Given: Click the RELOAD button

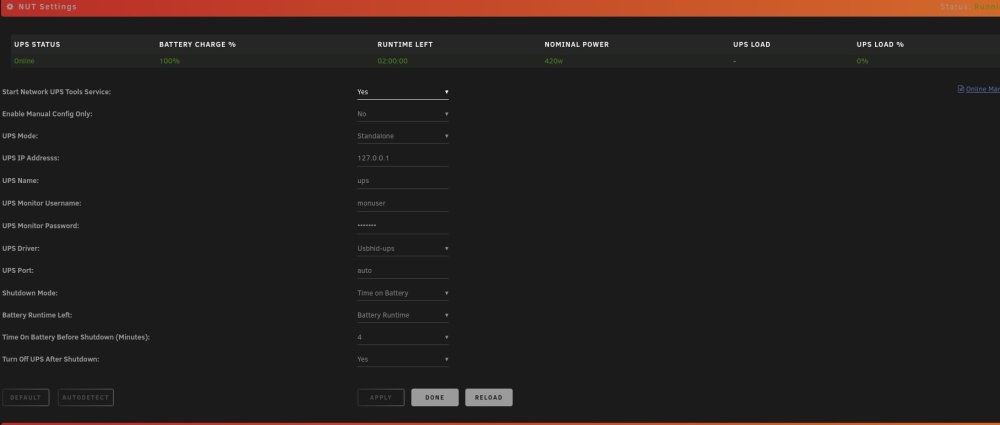Looking at the screenshot, I should click(x=489, y=398).
